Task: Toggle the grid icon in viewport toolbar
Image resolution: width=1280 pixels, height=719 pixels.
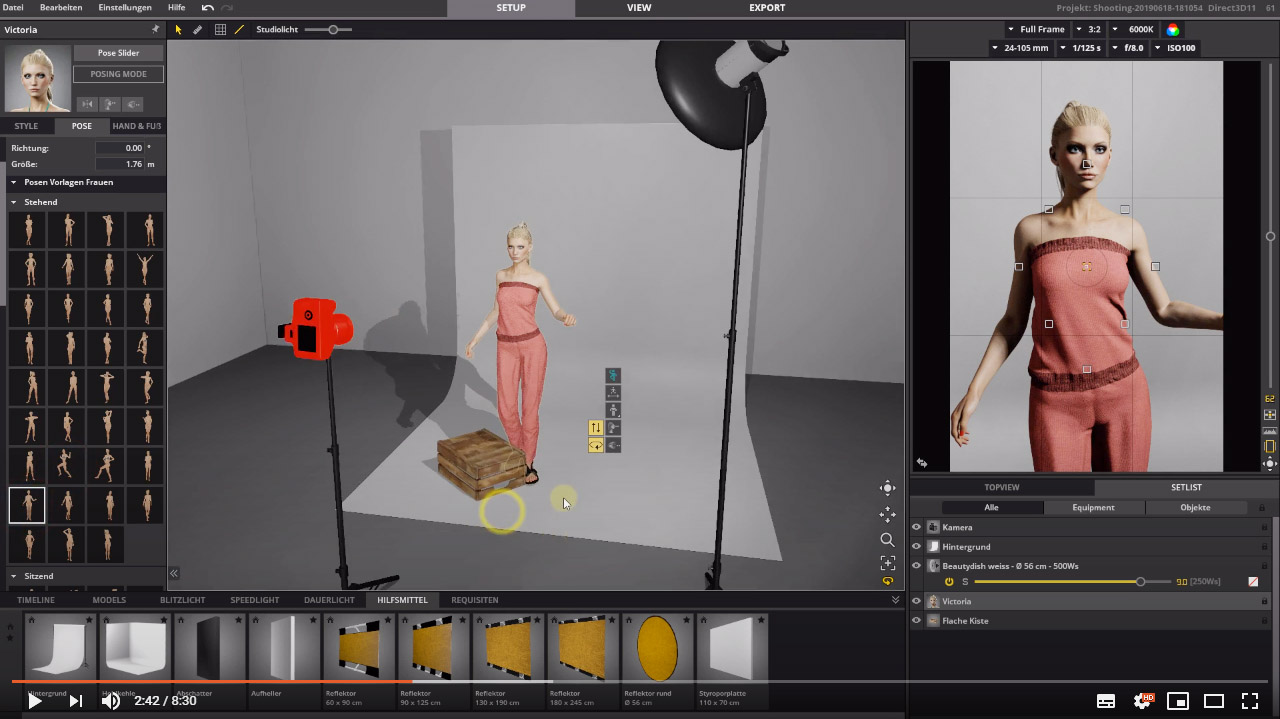Action: click(220, 30)
